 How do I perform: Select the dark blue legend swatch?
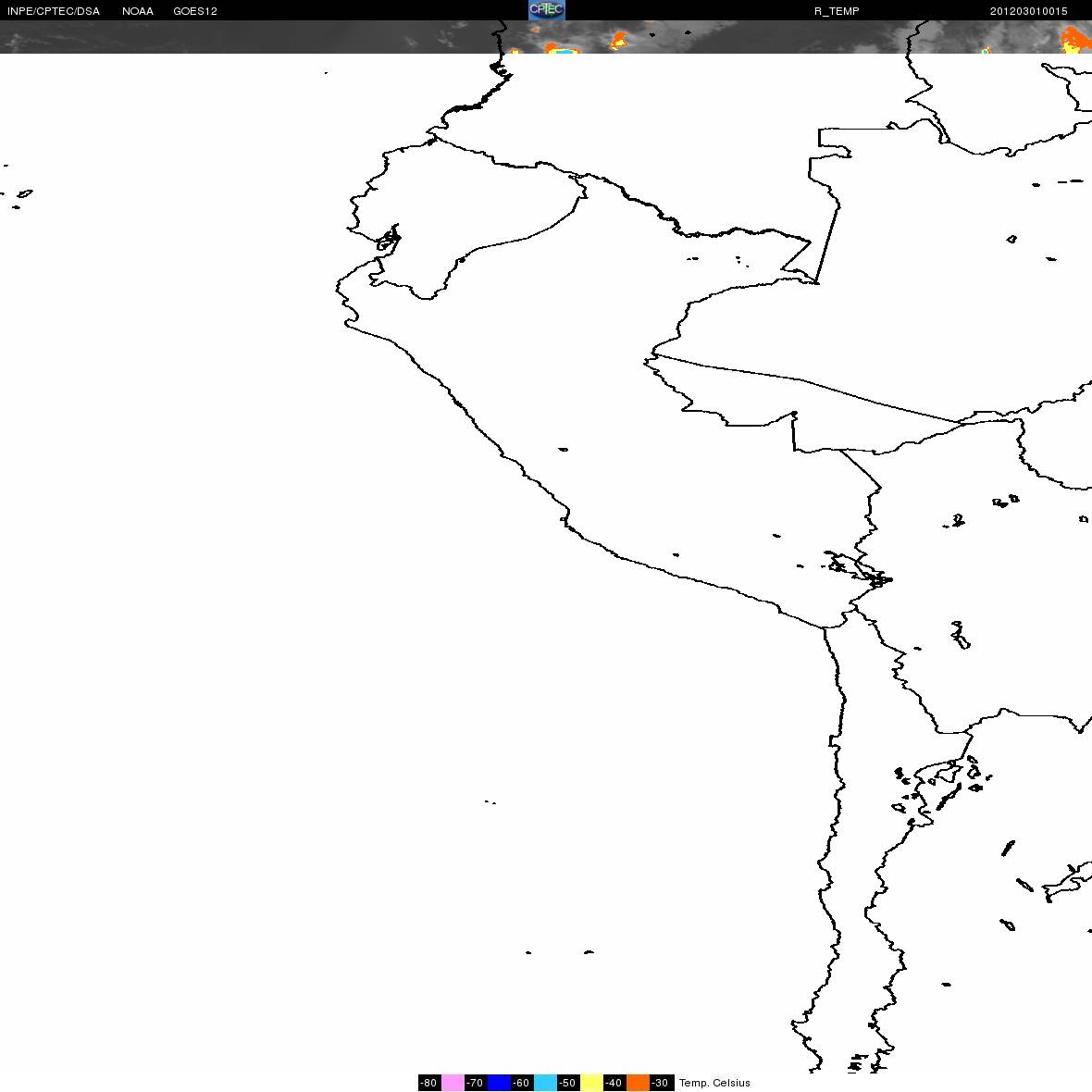[x=500, y=1082]
